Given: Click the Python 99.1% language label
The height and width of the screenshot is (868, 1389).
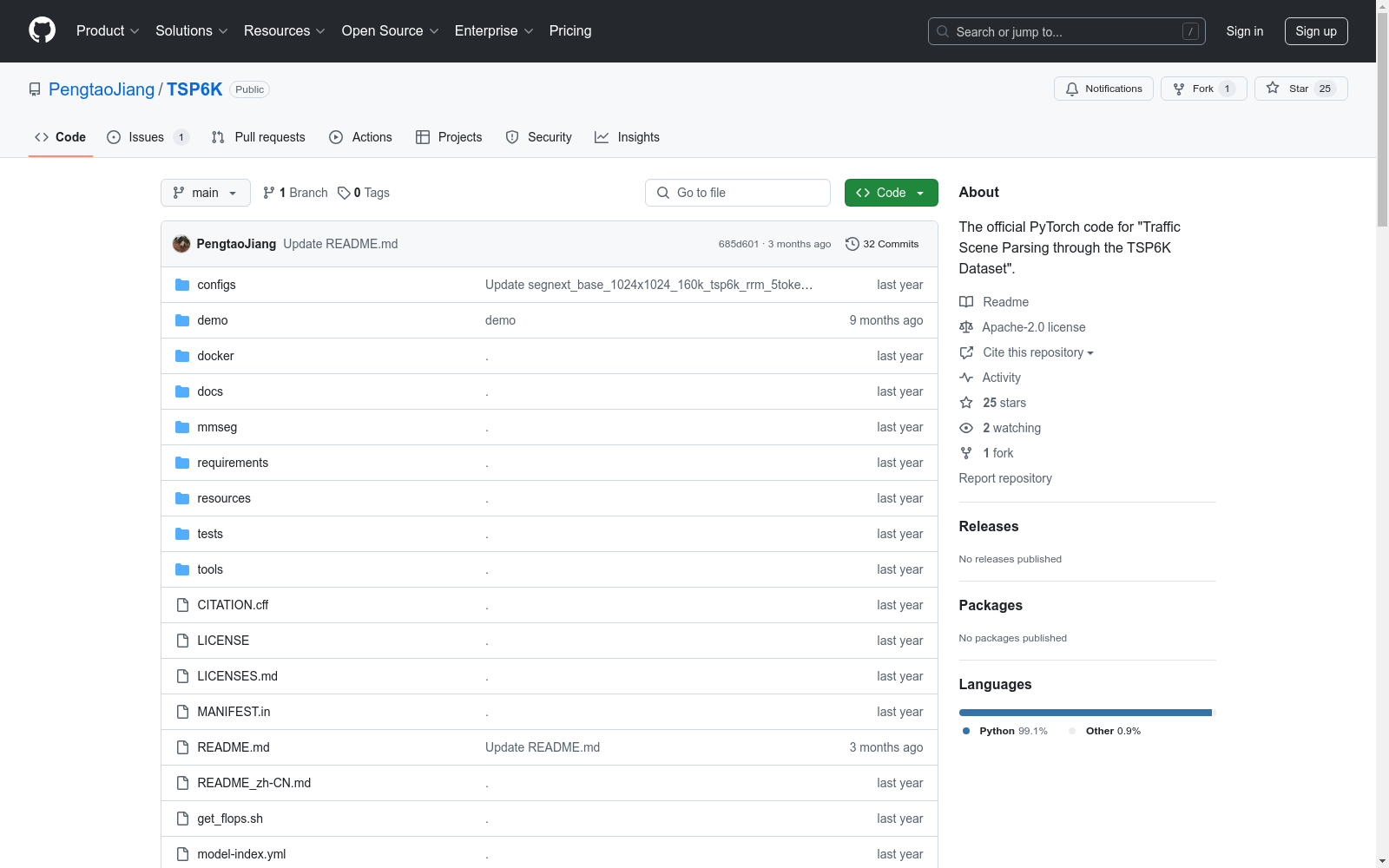Looking at the screenshot, I should click(1005, 731).
